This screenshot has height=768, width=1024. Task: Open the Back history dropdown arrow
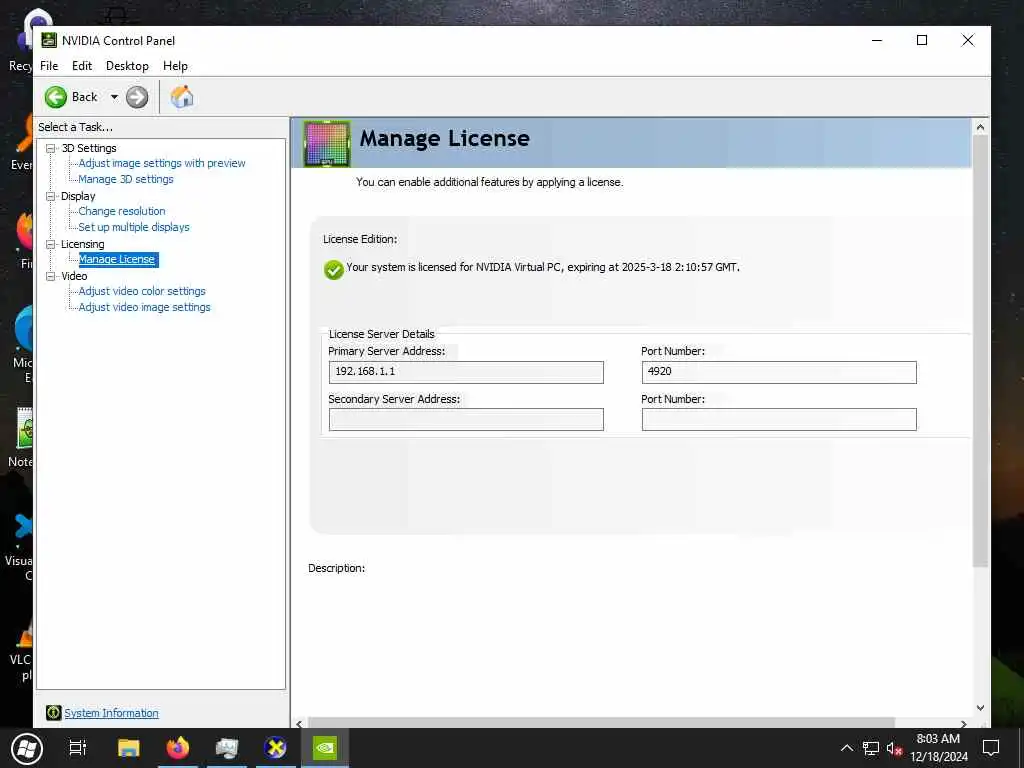[114, 97]
